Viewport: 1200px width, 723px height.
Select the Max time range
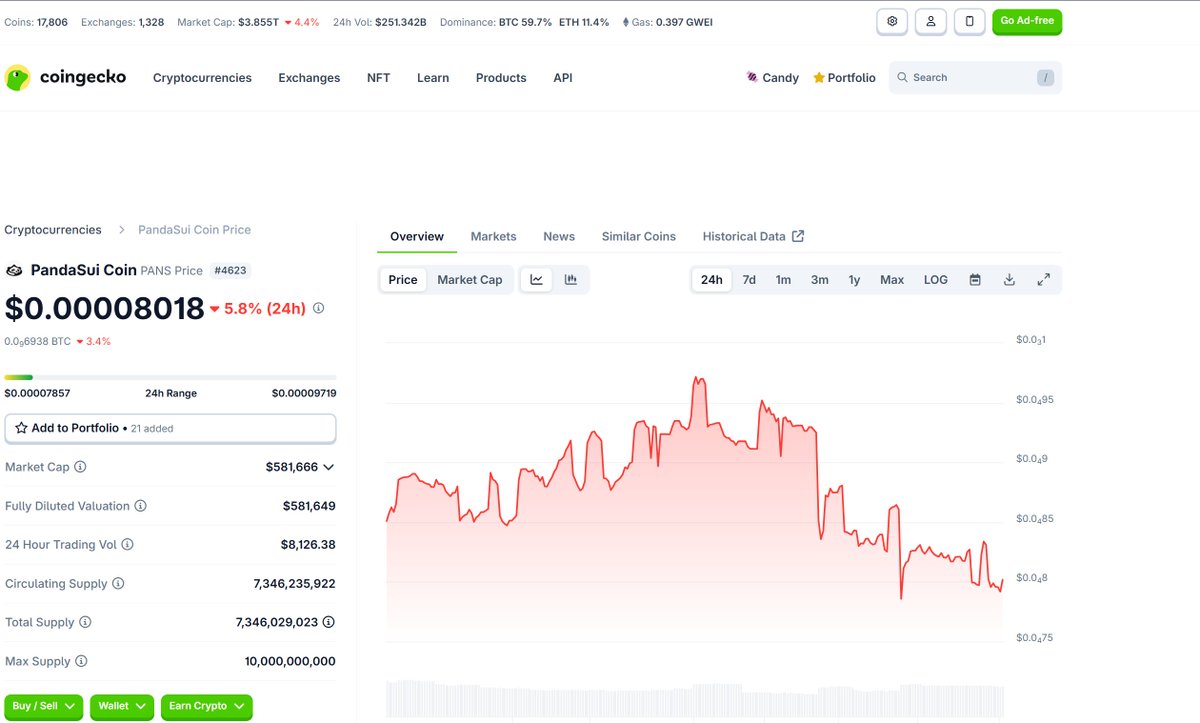click(x=892, y=280)
